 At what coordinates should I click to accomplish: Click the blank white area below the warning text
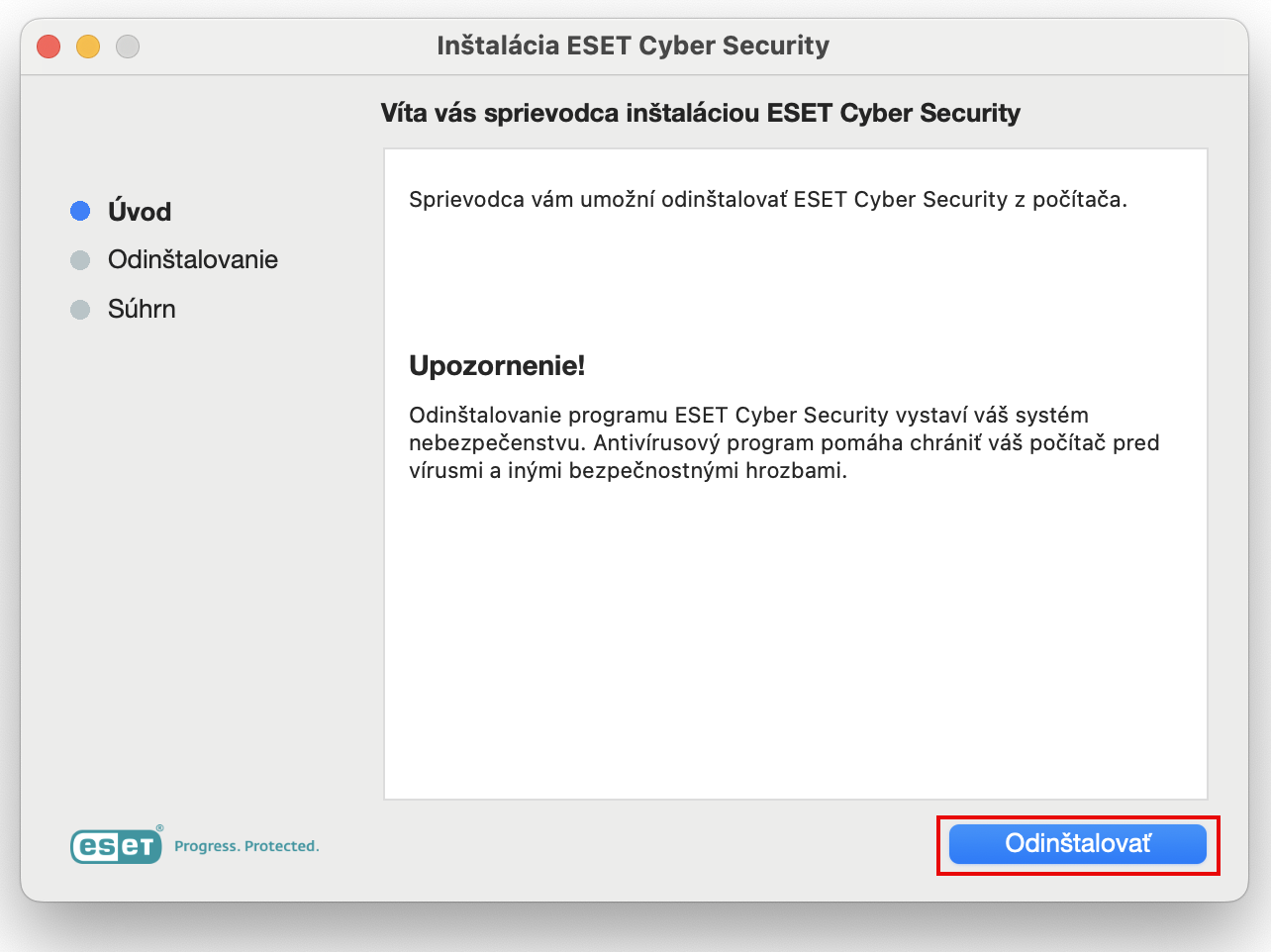pos(795,643)
